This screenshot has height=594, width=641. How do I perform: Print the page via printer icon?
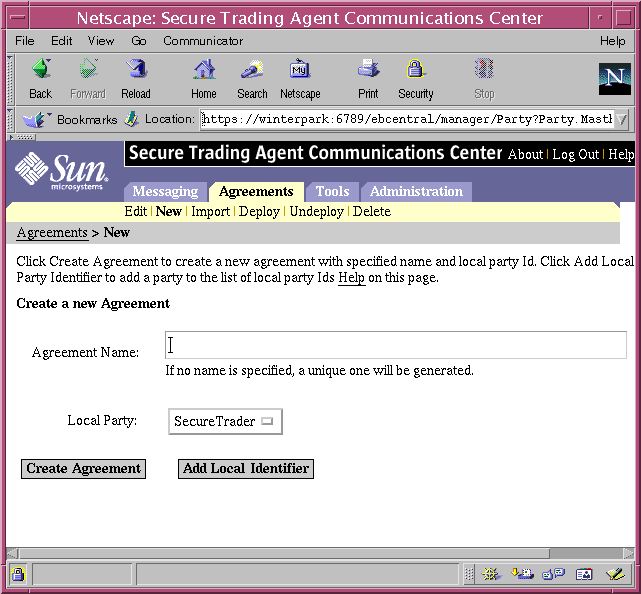pos(368,68)
